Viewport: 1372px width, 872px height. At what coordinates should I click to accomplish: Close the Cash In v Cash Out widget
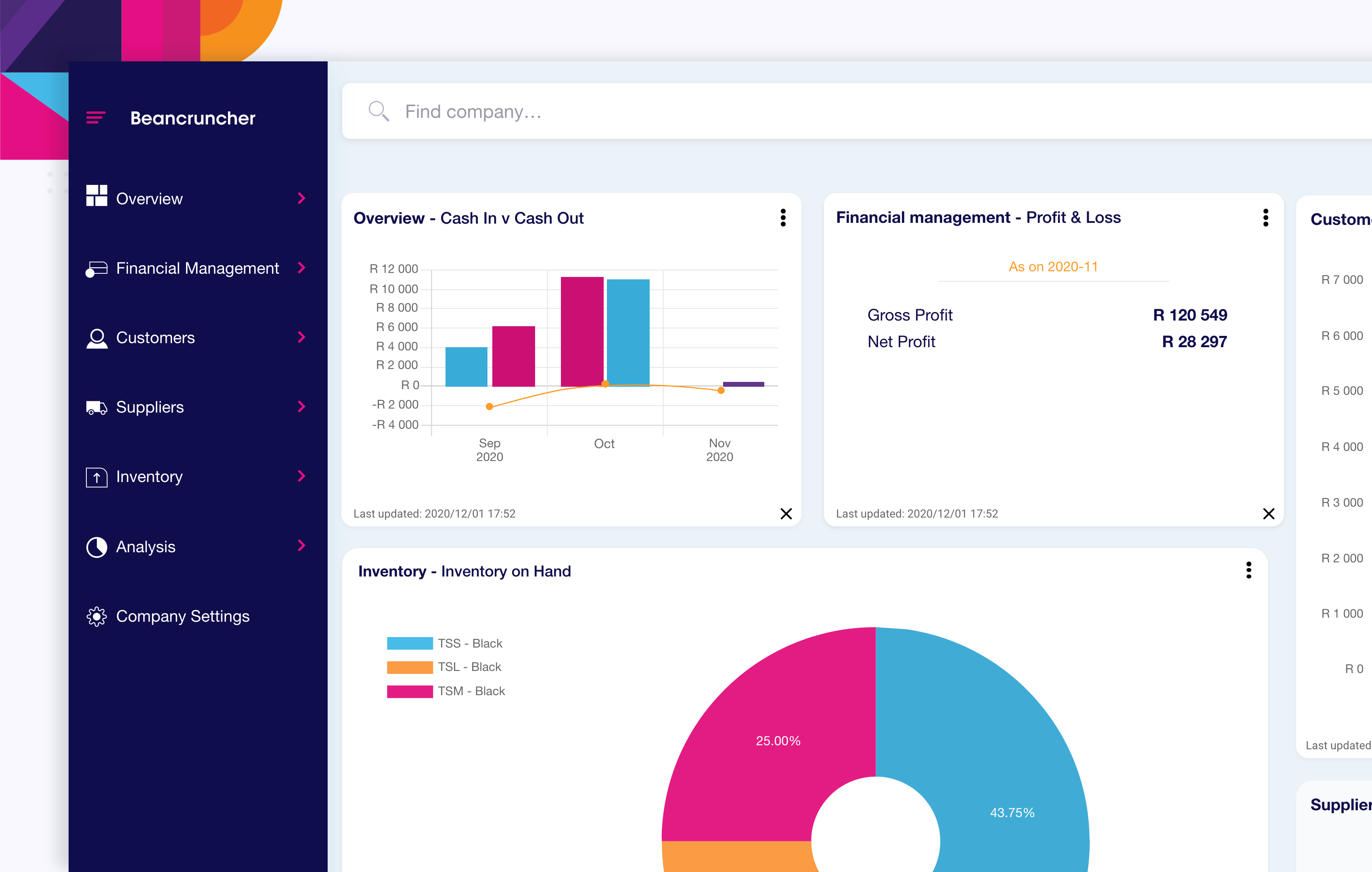(x=786, y=514)
